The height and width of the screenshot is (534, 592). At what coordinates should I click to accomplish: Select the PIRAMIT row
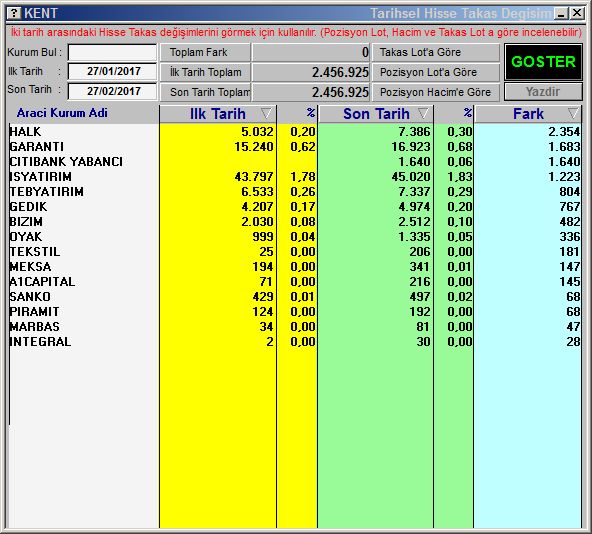tap(295, 312)
